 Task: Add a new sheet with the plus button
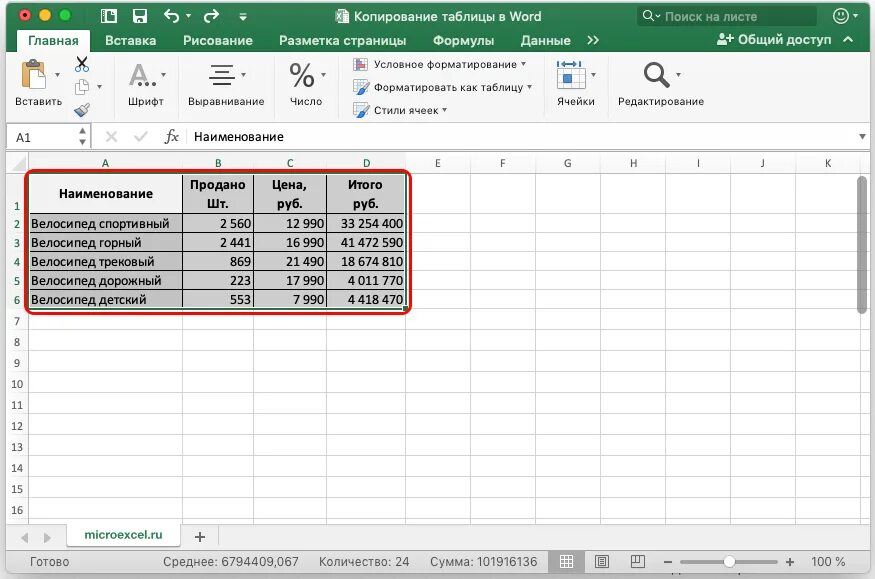click(x=200, y=537)
